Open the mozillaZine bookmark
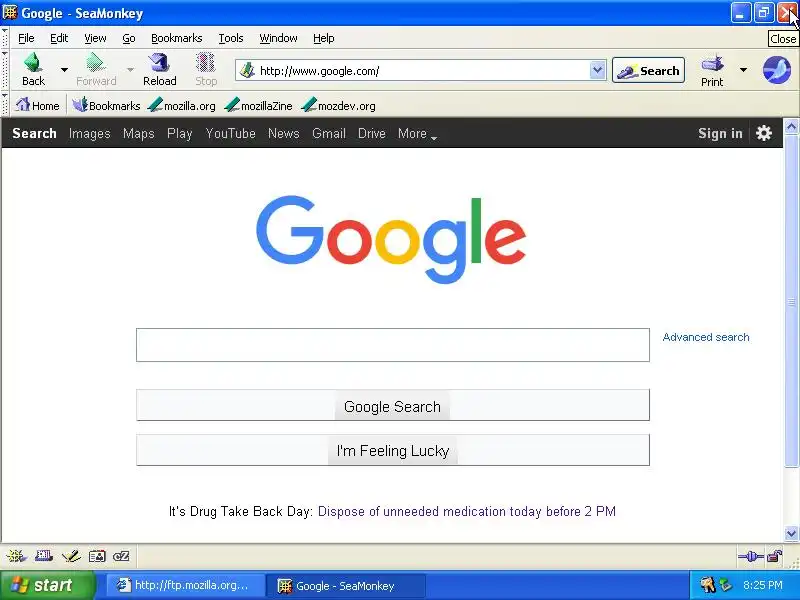The width and height of the screenshot is (800, 600). 259,106
